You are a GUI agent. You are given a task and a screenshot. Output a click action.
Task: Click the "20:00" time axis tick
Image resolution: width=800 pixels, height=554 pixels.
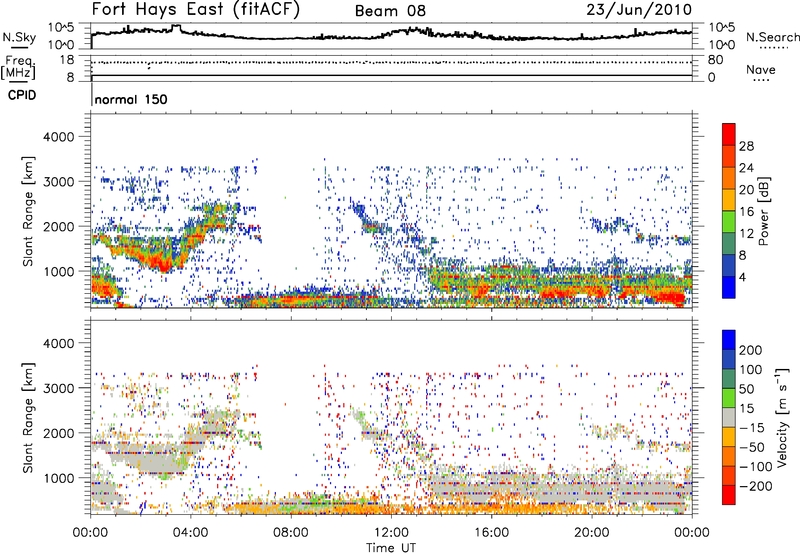pyautogui.click(x=591, y=533)
